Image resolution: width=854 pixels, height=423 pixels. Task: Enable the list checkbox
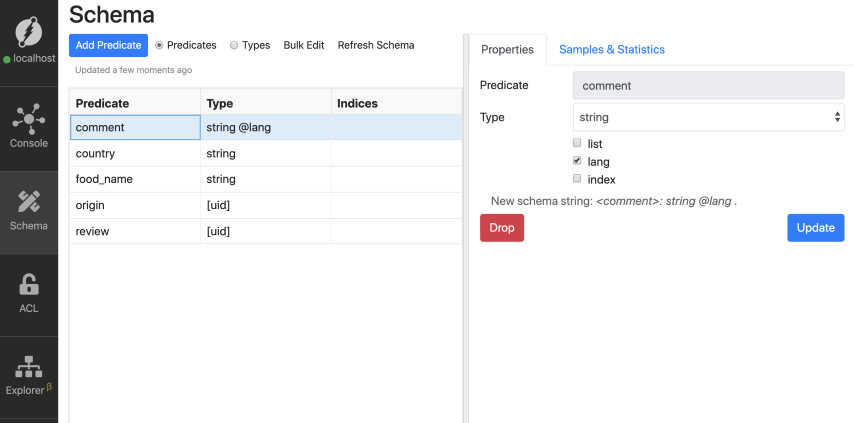tap(577, 144)
